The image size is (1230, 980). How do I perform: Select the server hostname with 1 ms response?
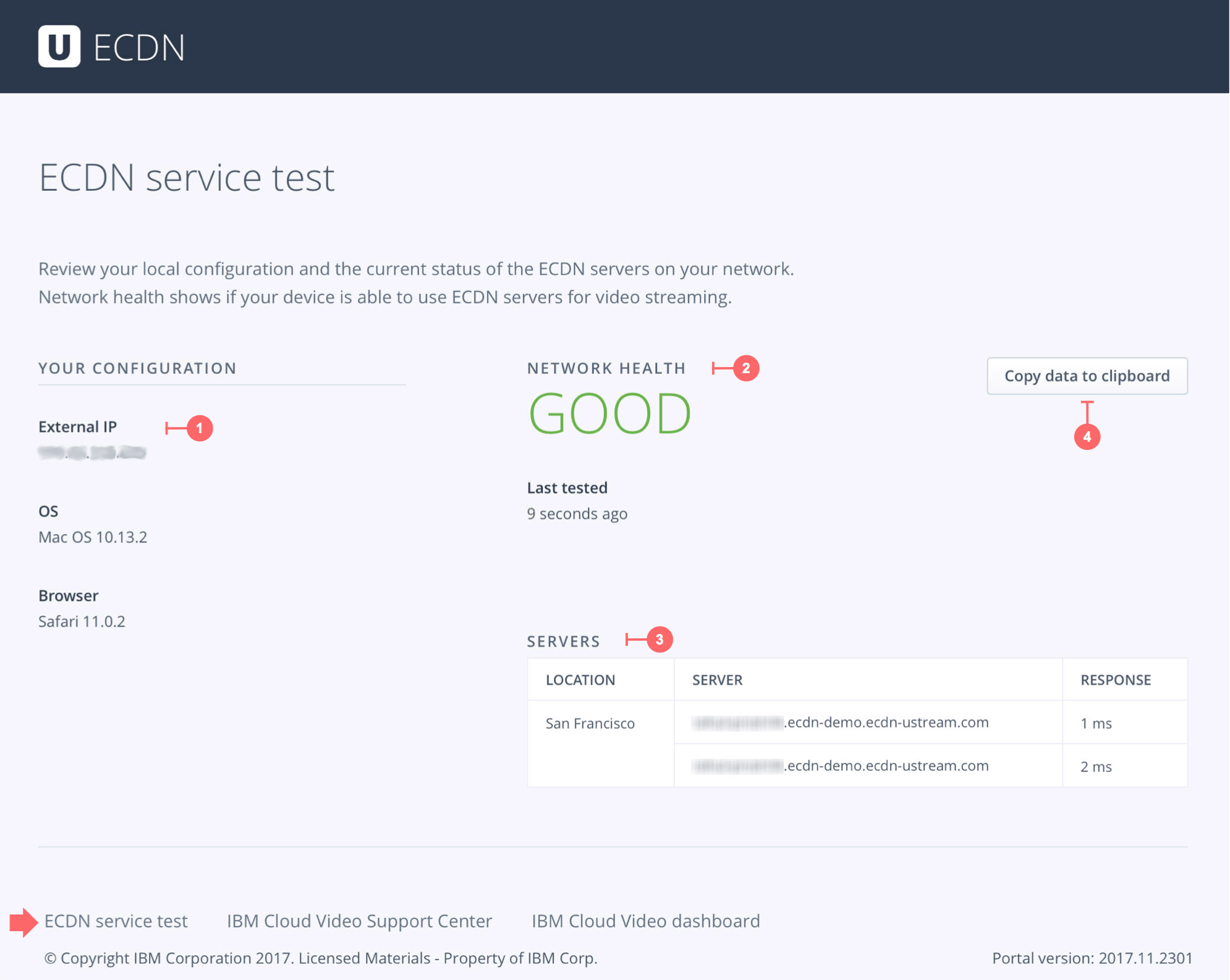tap(840, 722)
